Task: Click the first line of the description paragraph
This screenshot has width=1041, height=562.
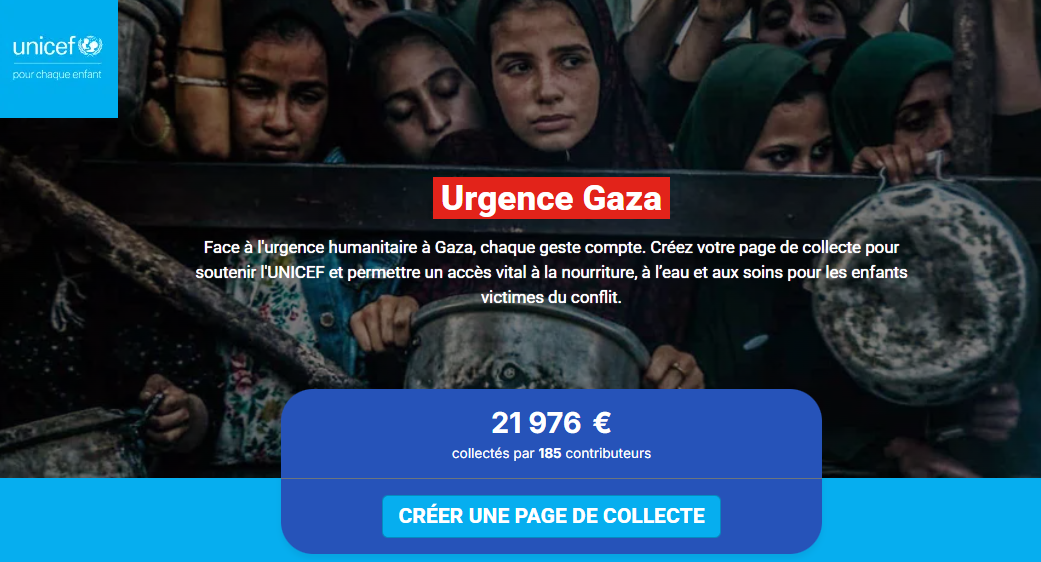Action: (x=551, y=247)
